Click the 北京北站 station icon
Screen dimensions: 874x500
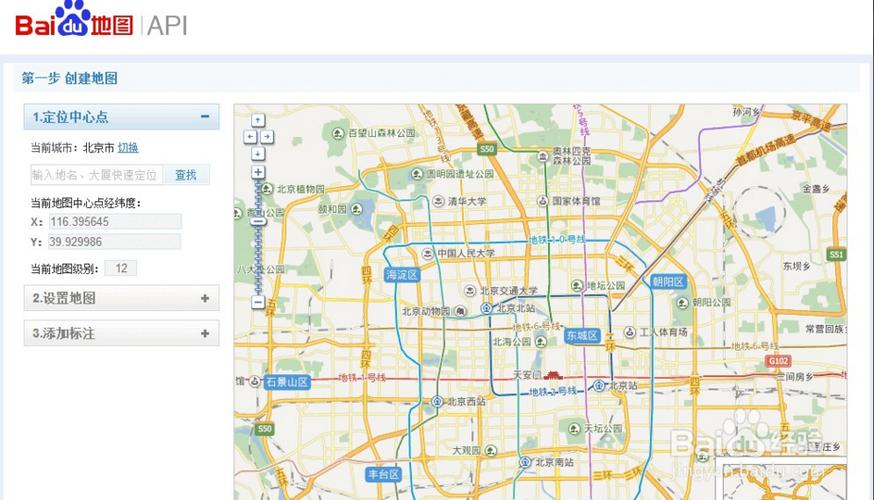pyautogui.click(x=487, y=308)
